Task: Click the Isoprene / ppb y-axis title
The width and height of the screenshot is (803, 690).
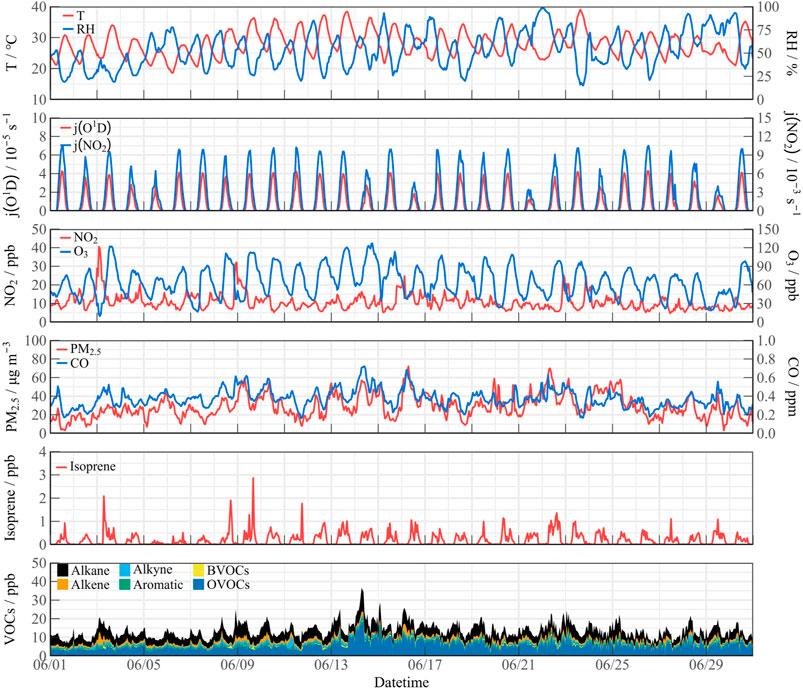Action: tap(11, 498)
